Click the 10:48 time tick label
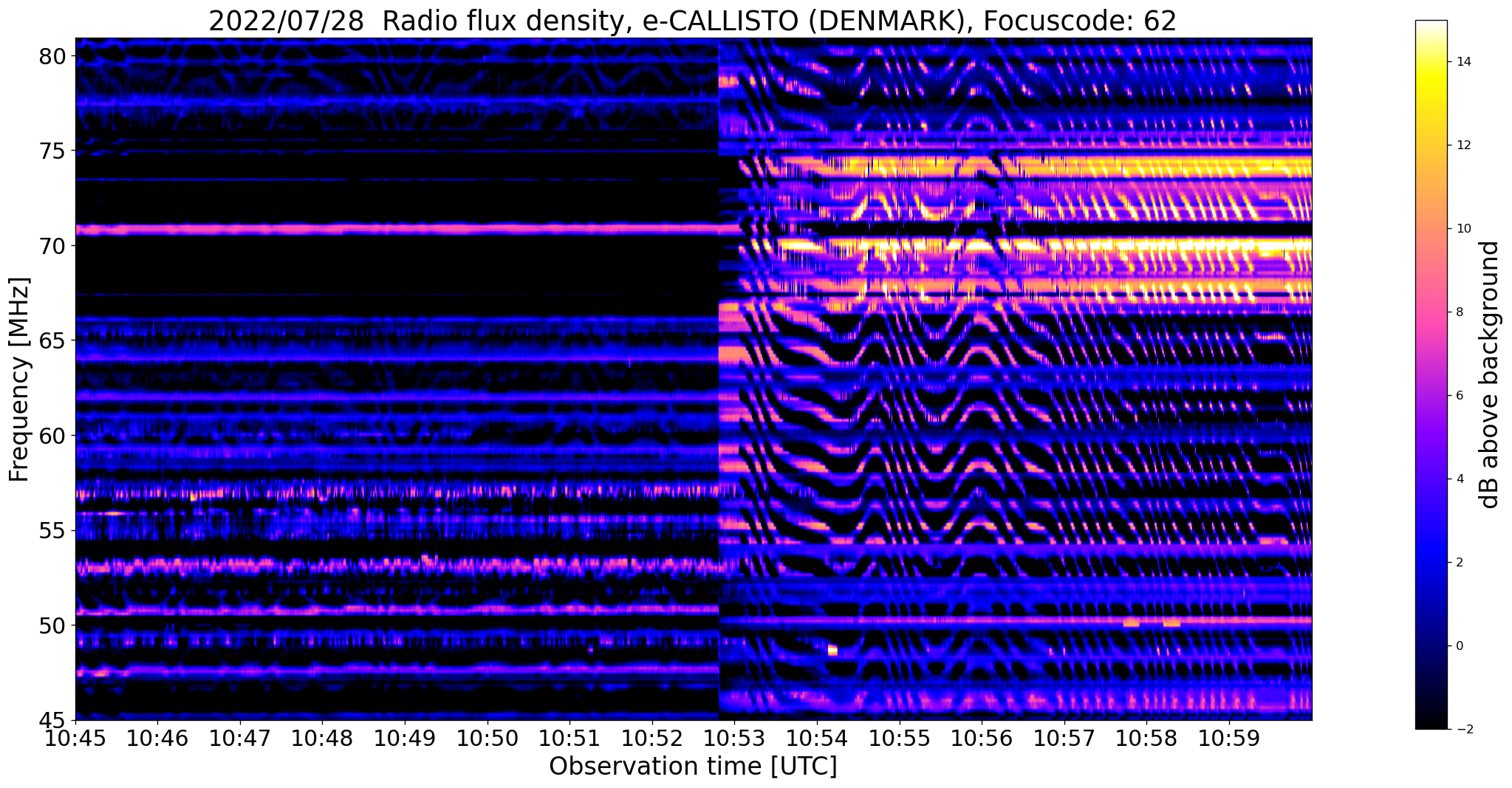This screenshot has height=788, width=1512. (x=322, y=738)
